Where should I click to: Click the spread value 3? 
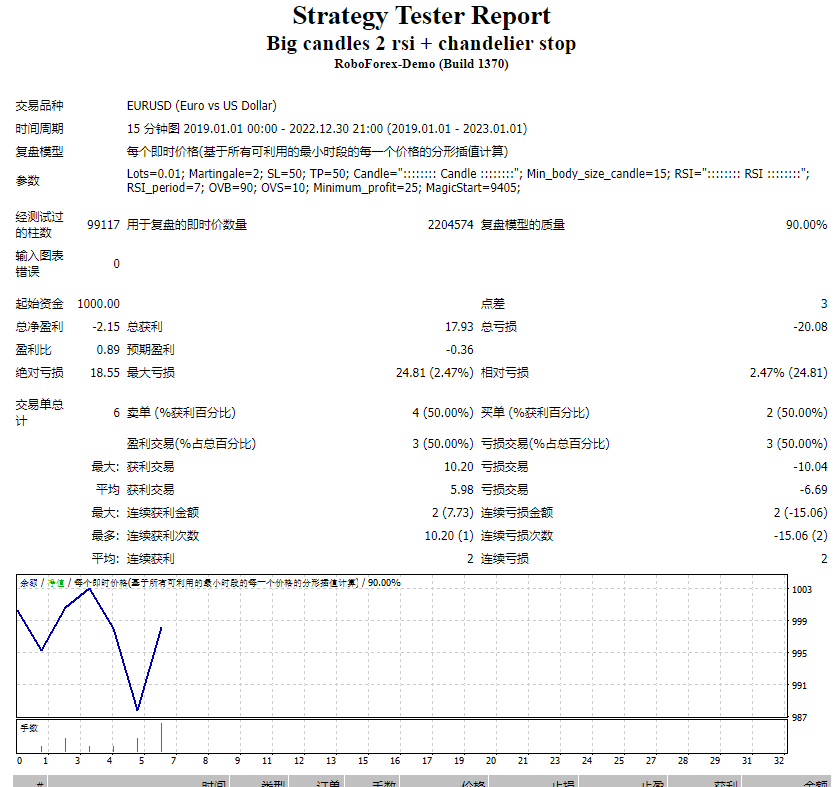[824, 303]
